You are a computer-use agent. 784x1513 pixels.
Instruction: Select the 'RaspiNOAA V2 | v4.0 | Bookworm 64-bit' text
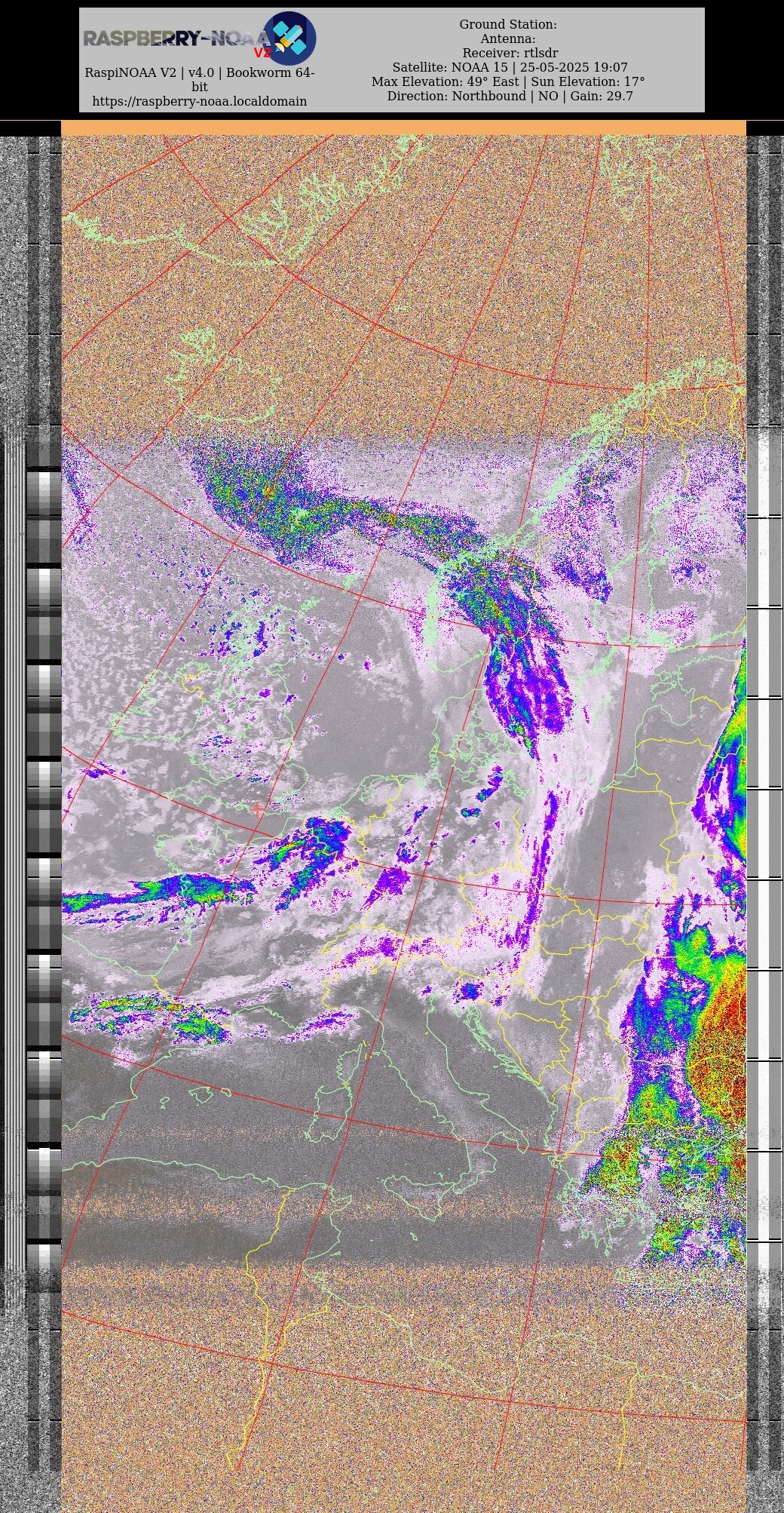coord(200,79)
